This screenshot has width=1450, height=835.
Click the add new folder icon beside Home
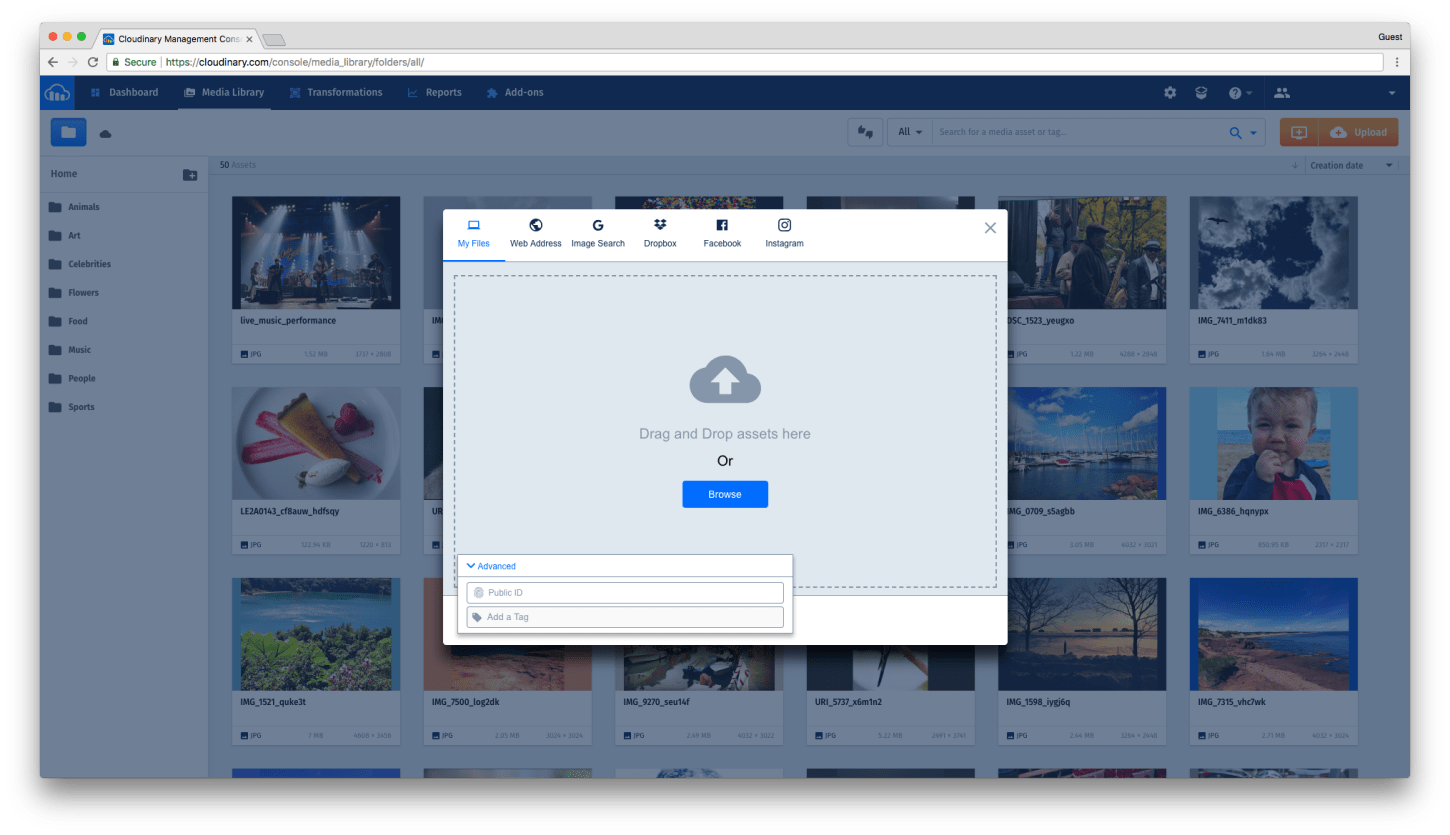tap(190, 175)
